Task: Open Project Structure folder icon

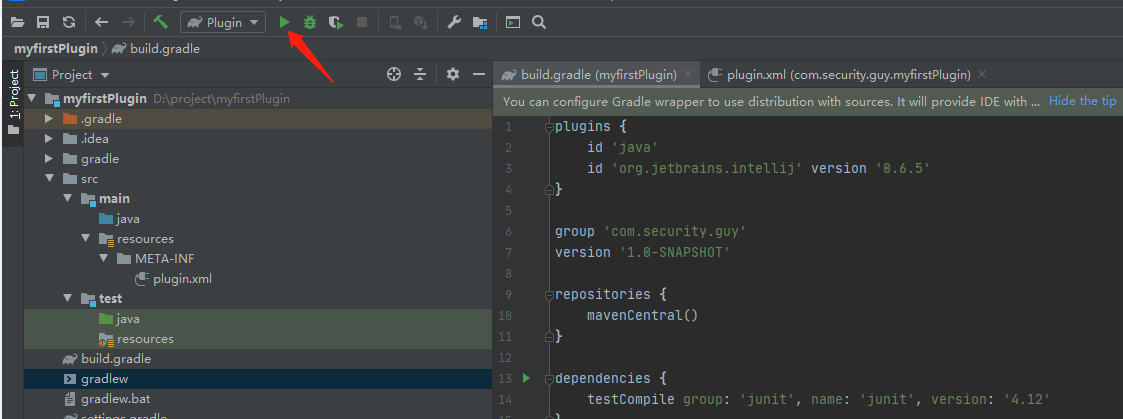Action: pos(480,23)
